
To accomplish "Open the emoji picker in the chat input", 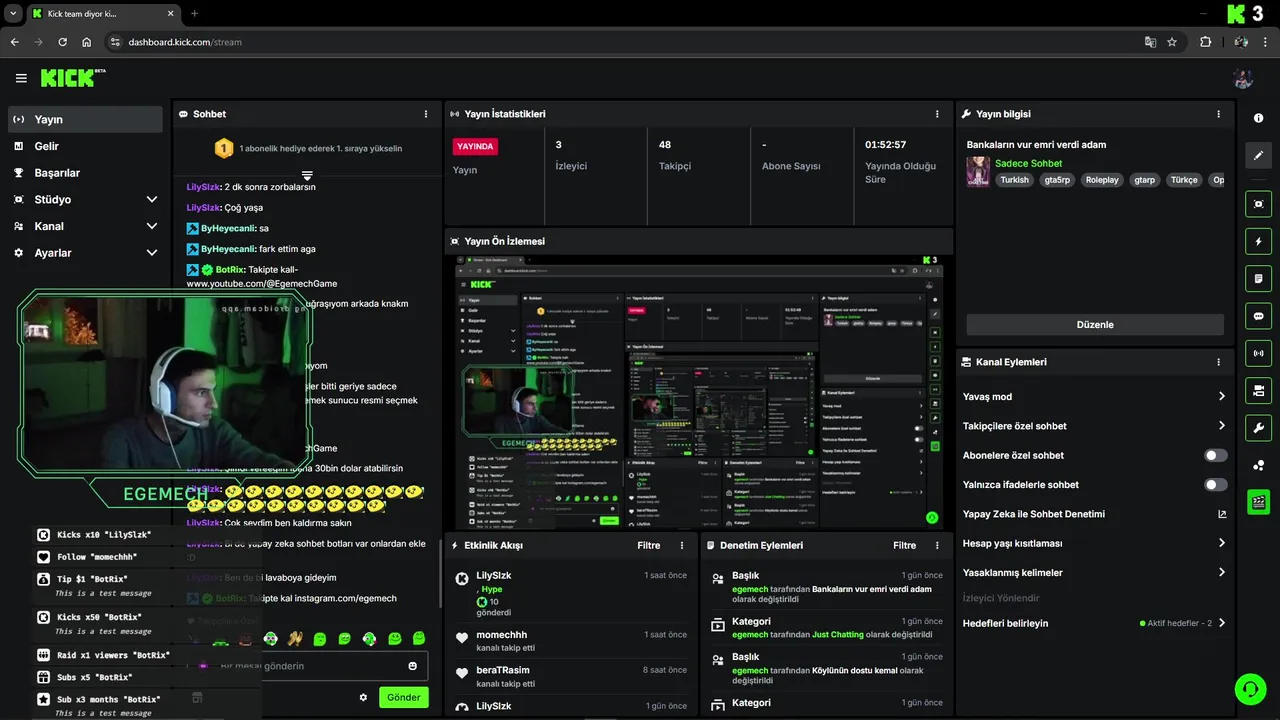I will 412,666.
